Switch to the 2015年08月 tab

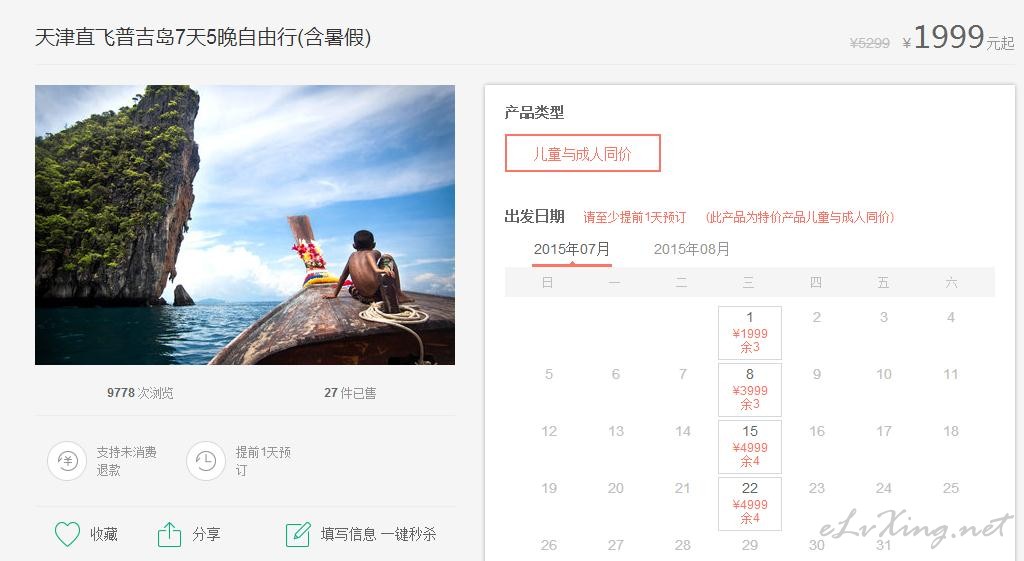(692, 249)
